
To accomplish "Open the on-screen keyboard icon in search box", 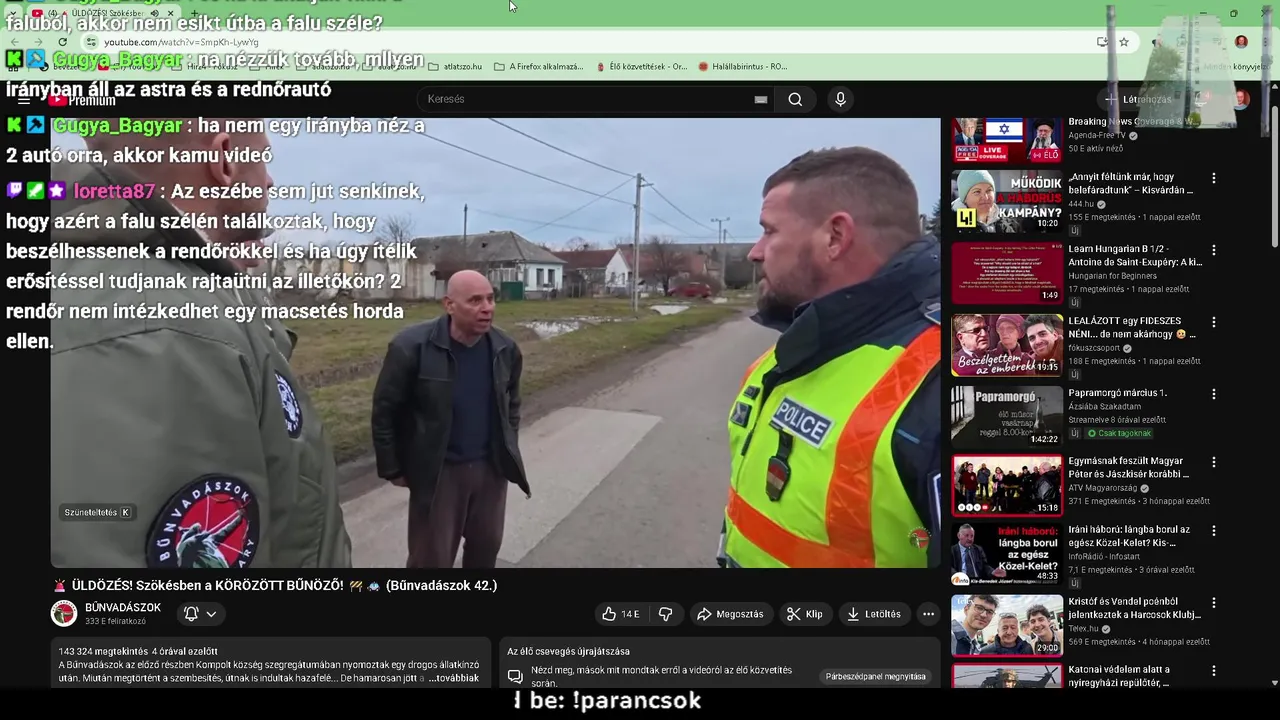I will pyautogui.click(x=761, y=99).
